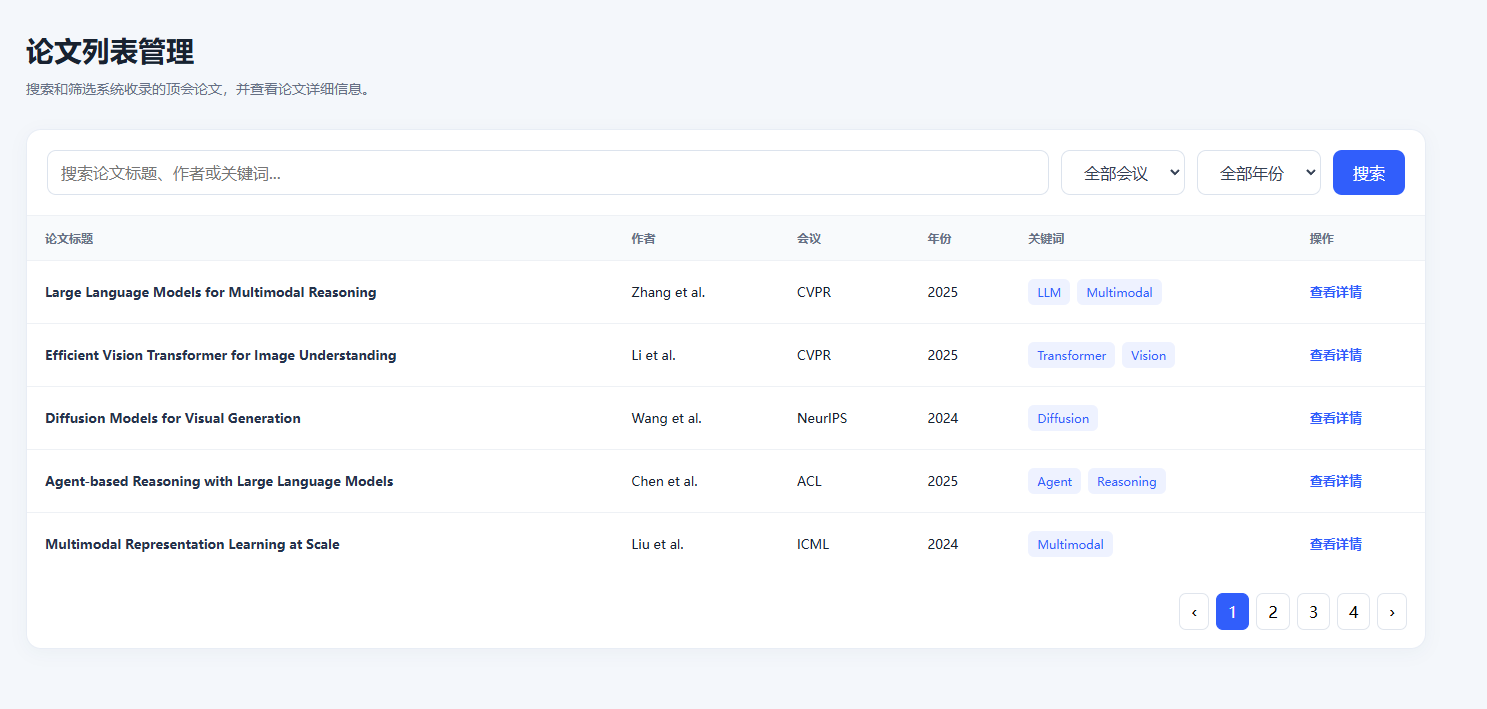This screenshot has height=709, width=1487.
Task: Focus the paper search input field
Action: tap(548, 173)
